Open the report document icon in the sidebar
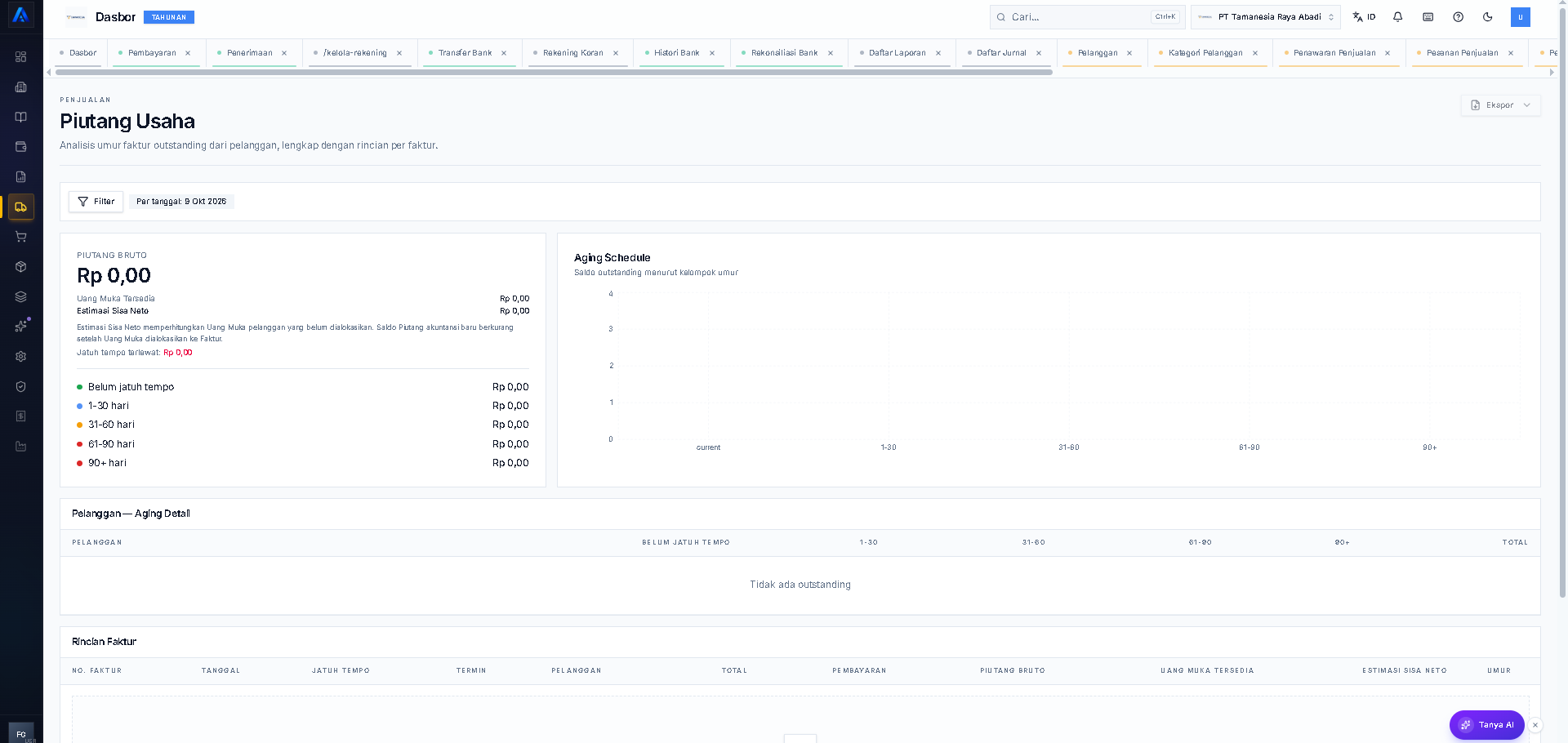The height and width of the screenshot is (743, 1568). click(x=21, y=177)
